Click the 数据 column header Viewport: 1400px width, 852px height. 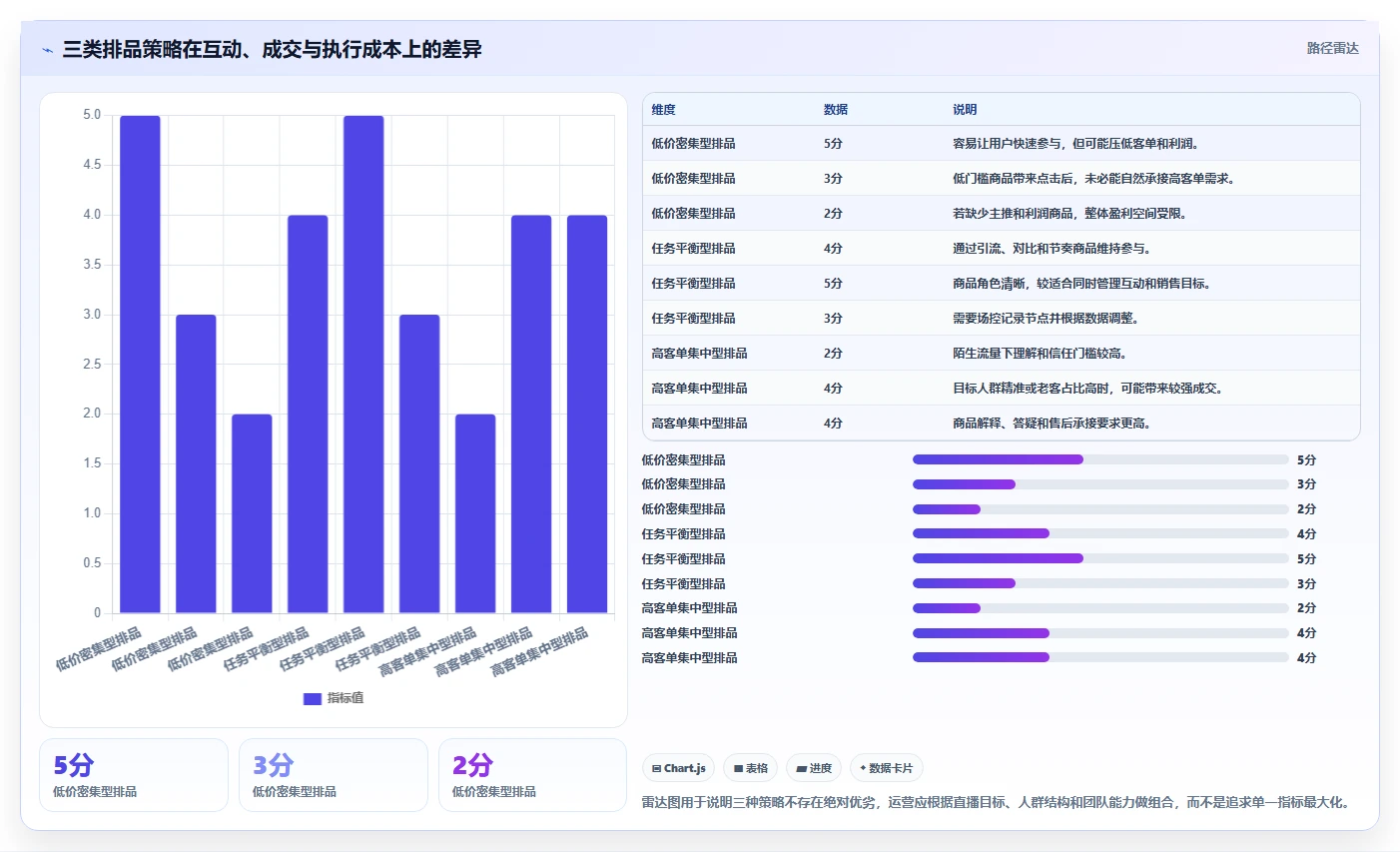click(836, 110)
